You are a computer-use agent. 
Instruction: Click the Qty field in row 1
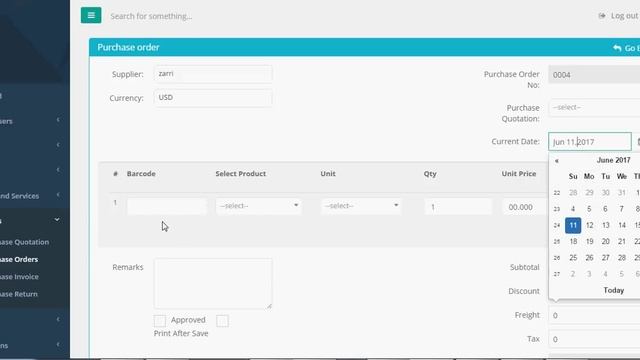458,207
